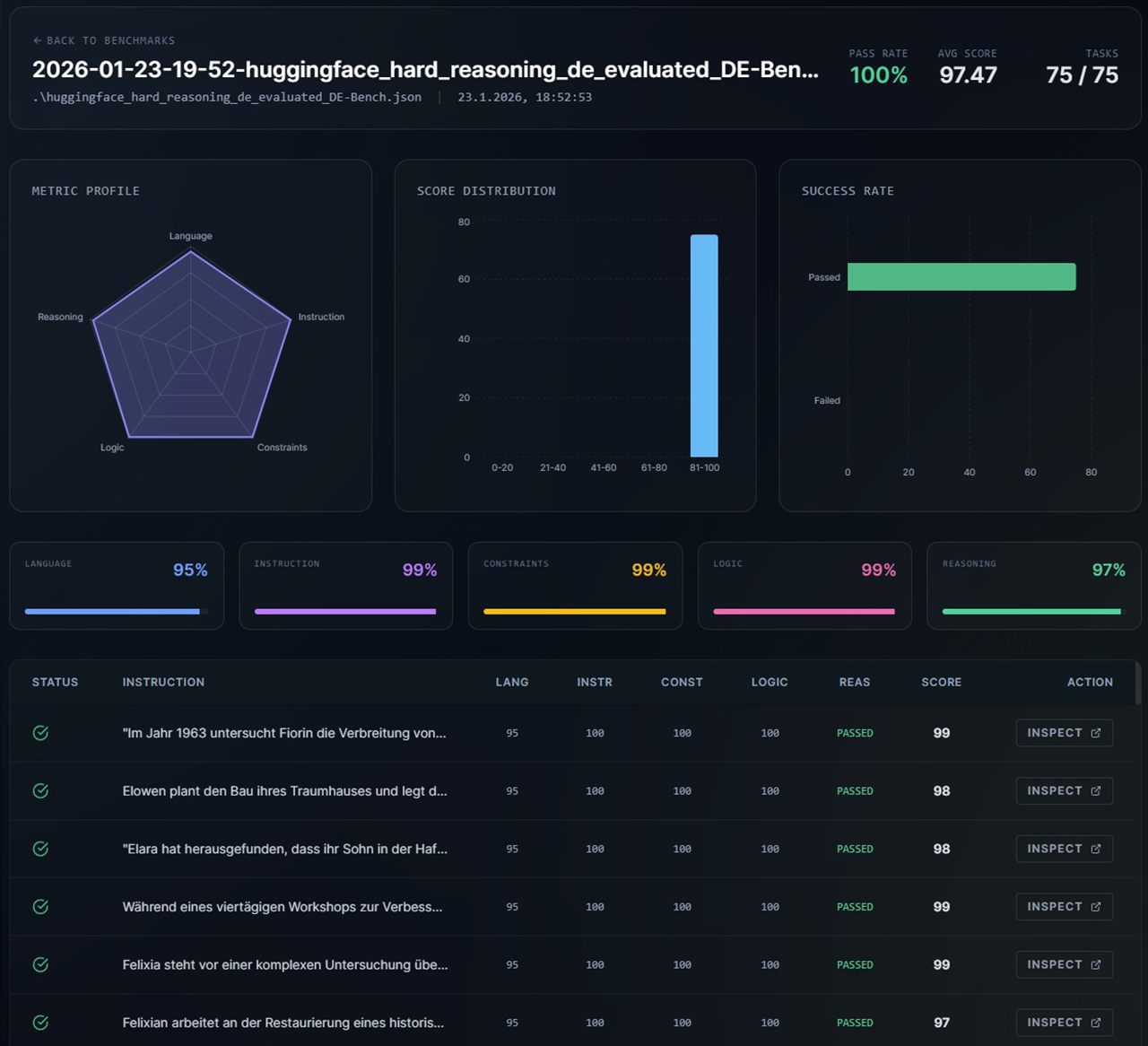Click status icon for 'Während eines viertägigen Workshops'
This screenshot has height=1046, width=1148.
tap(40, 907)
